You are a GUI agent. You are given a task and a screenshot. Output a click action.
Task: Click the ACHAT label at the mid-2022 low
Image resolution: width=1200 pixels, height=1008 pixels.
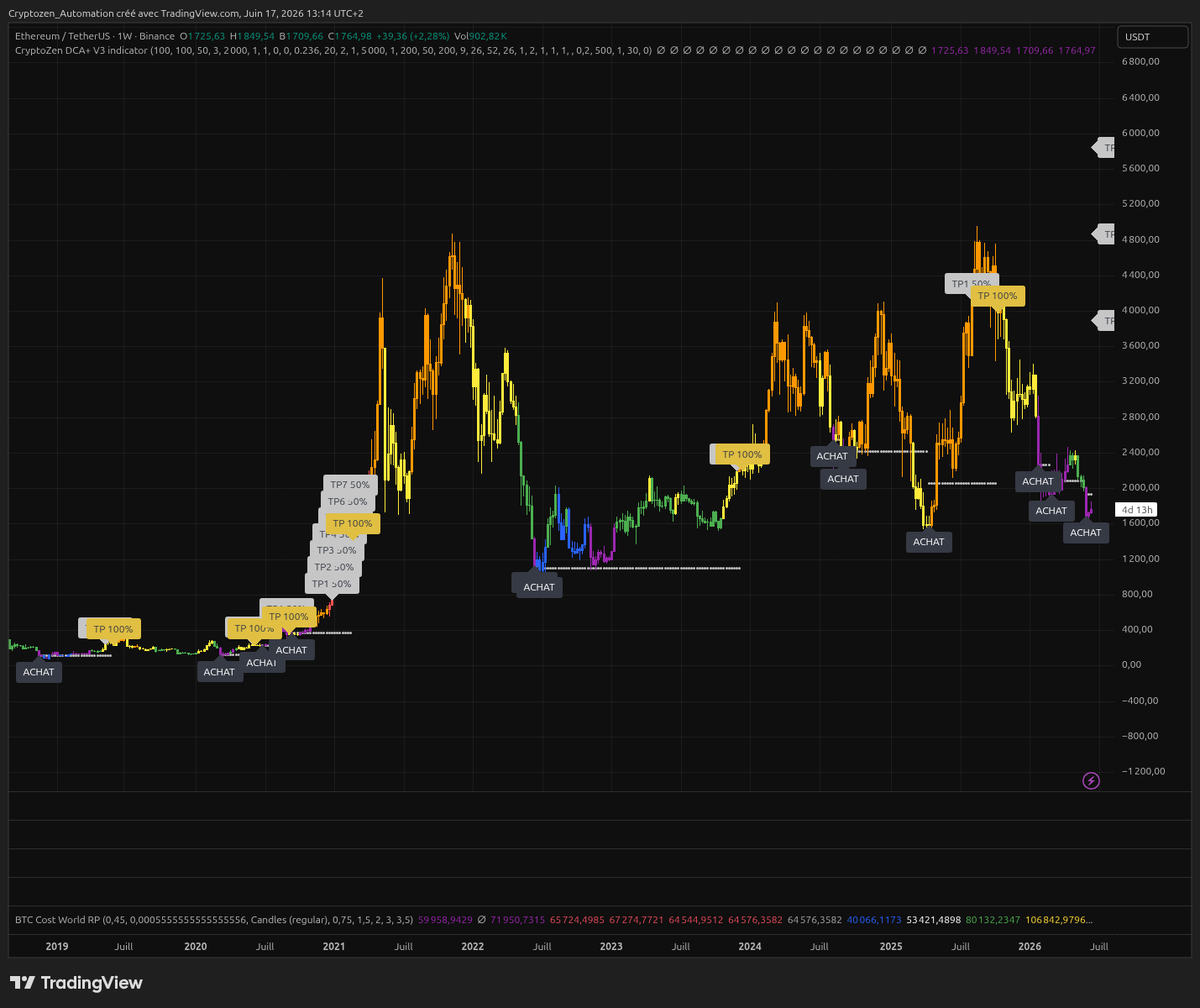(539, 587)
